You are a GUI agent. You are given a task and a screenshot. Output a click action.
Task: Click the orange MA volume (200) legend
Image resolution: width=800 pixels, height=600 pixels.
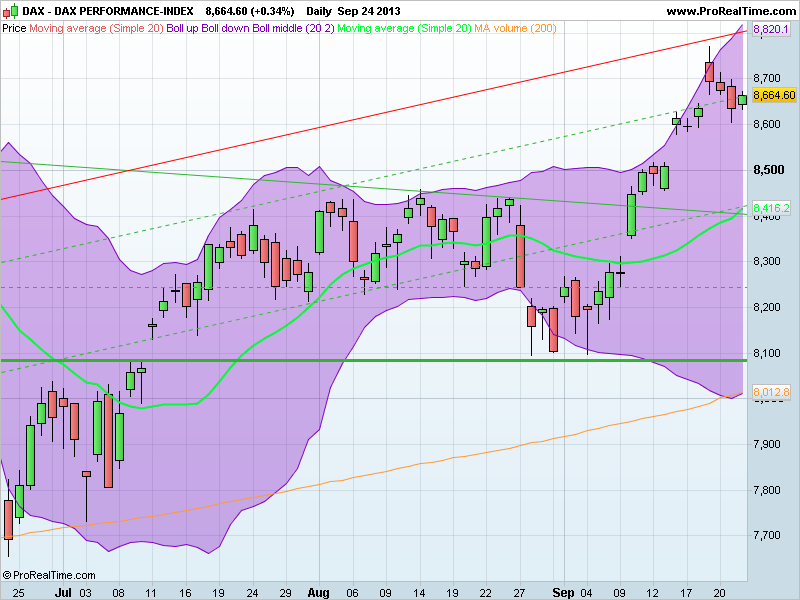515,28
